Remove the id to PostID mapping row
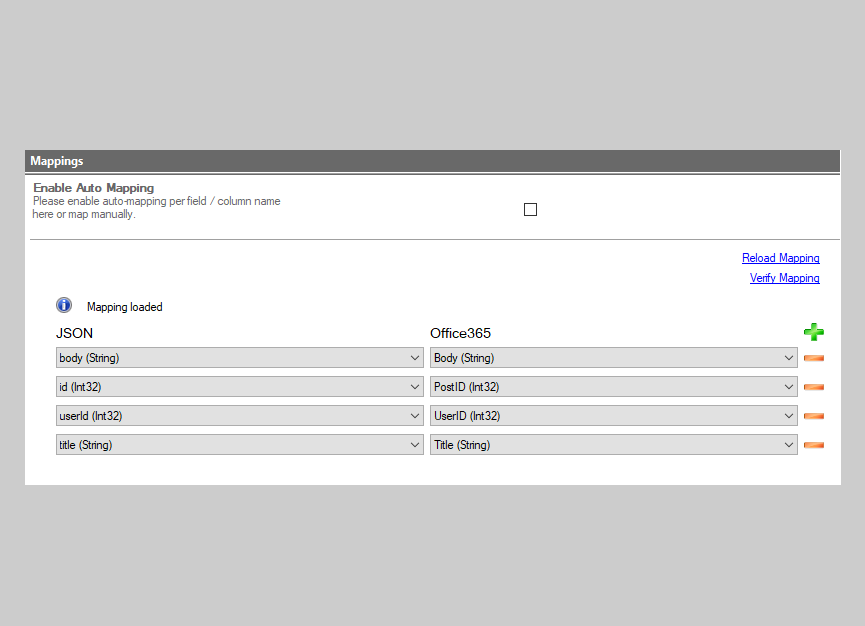865x626 pixels. click(813, 387)
